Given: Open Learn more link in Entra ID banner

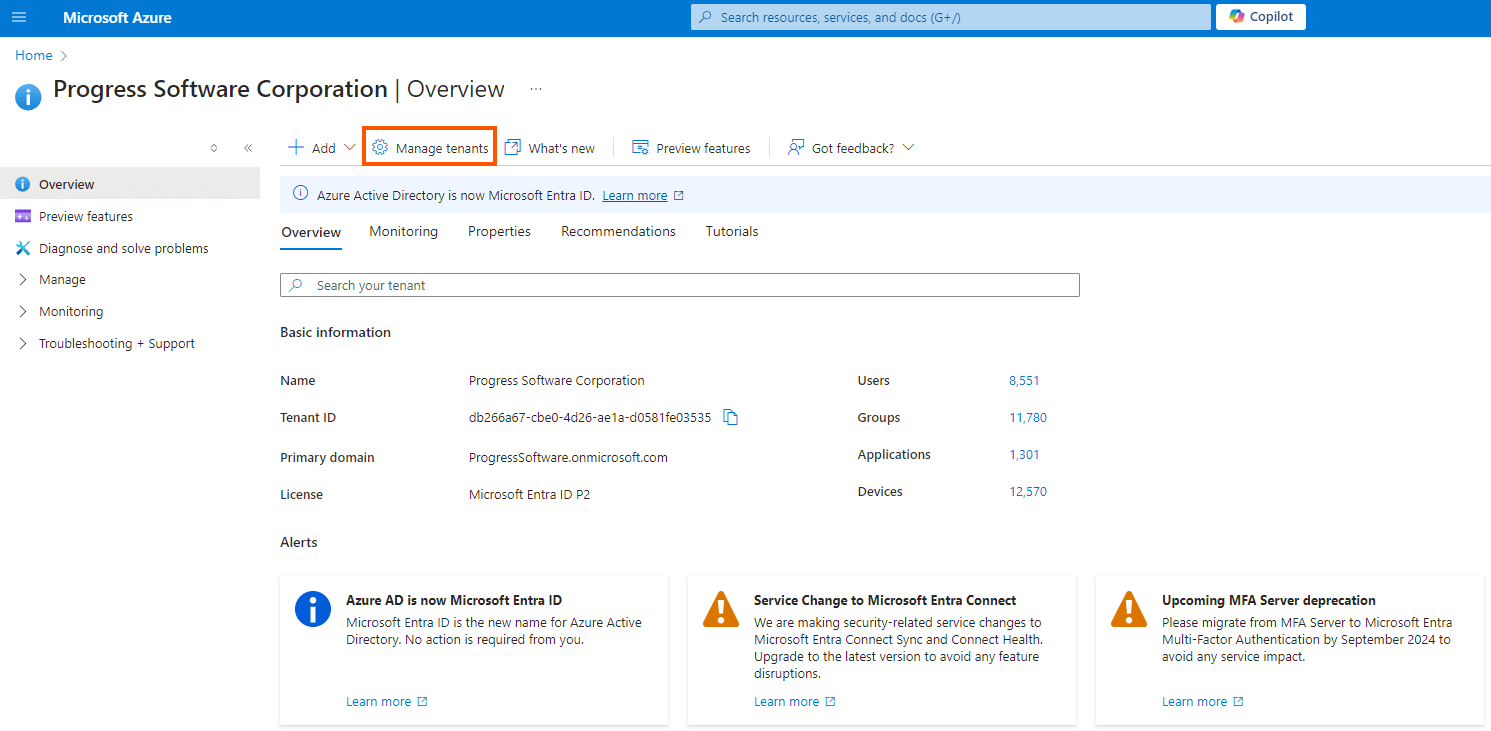Looking at the screenshot, I should [635, 196].
